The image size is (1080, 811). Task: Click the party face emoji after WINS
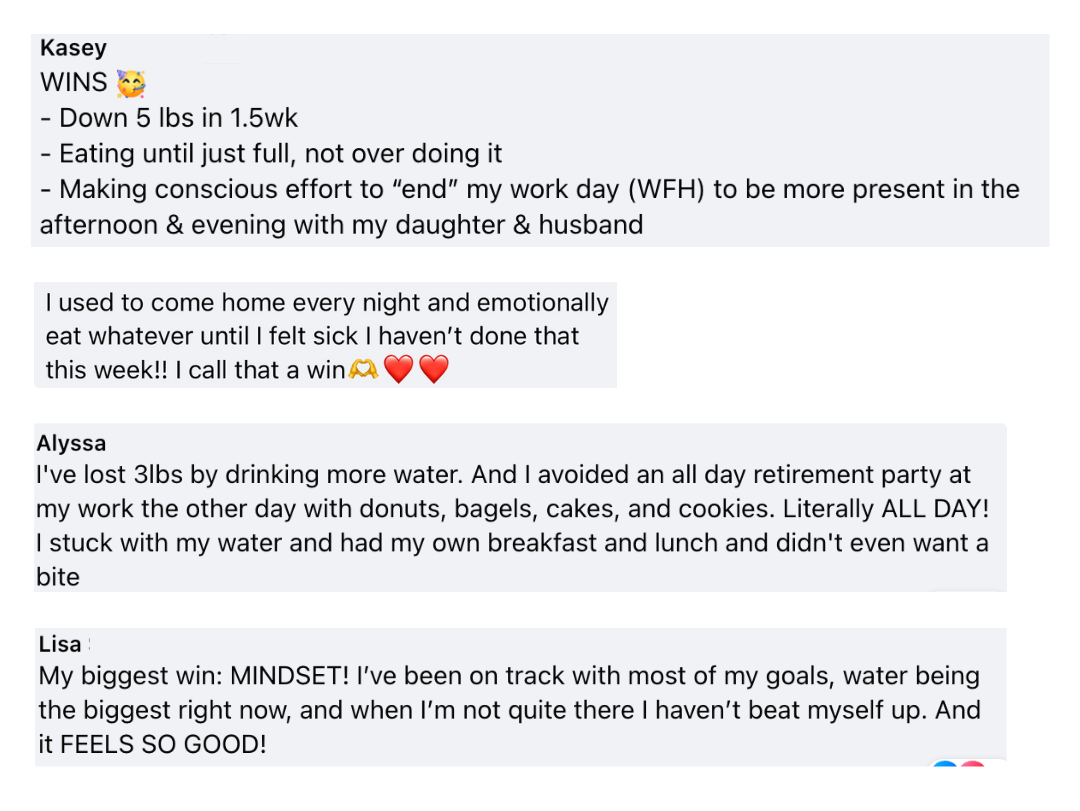131,83
